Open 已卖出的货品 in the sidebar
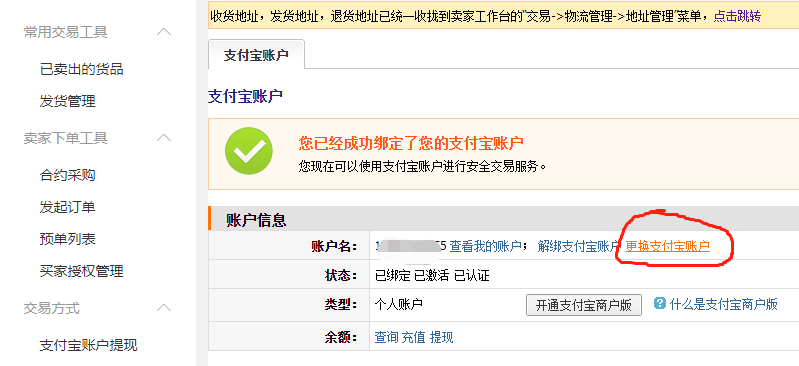Screen dimensions: 799x366 point(82,69)
